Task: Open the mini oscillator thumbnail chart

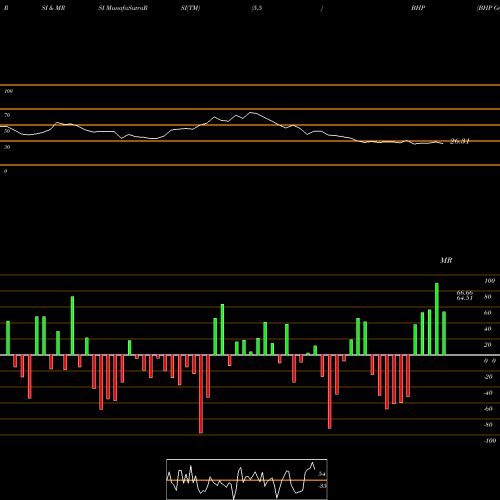Action: (247, 479)
